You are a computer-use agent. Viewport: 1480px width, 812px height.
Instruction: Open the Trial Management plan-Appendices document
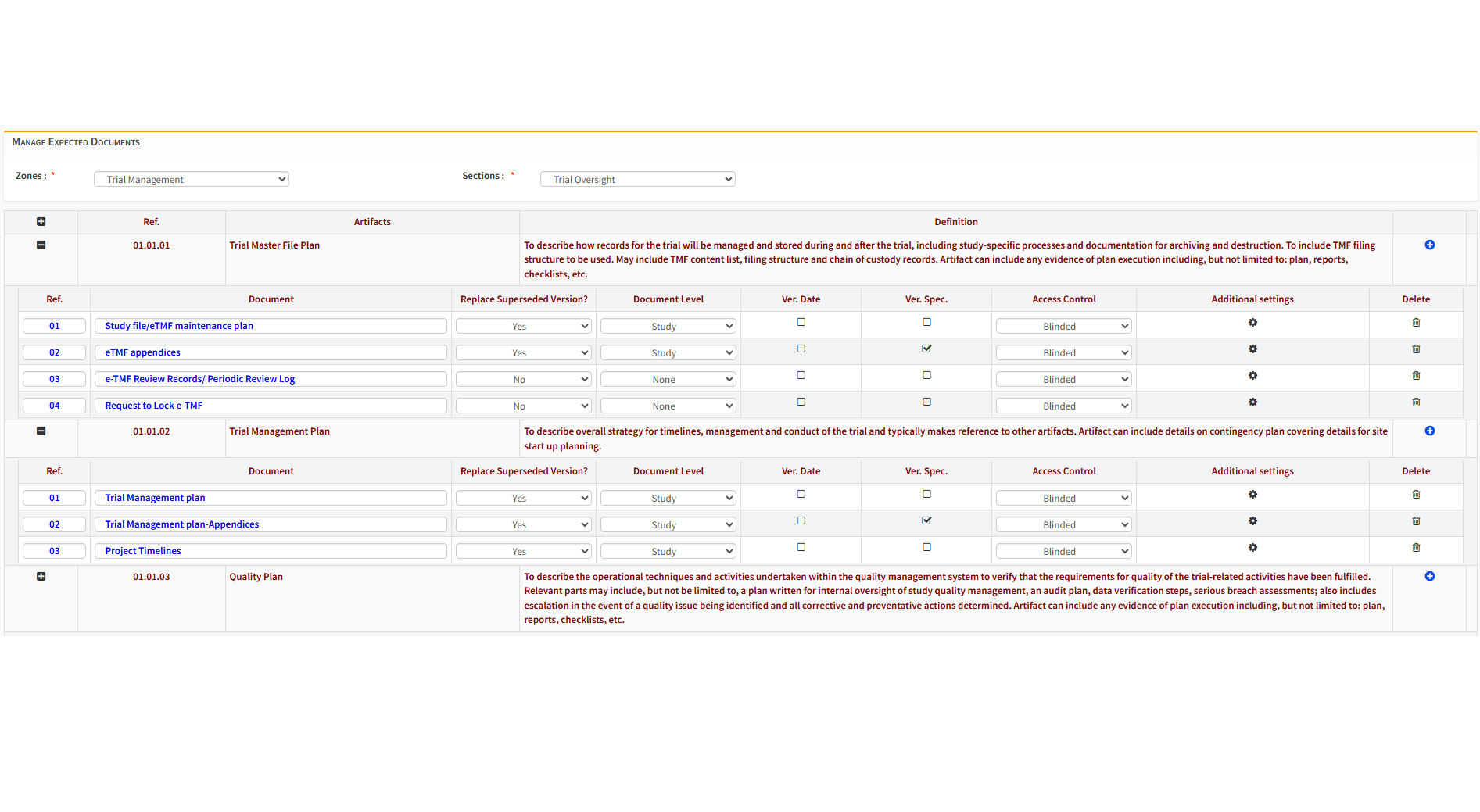181,524
